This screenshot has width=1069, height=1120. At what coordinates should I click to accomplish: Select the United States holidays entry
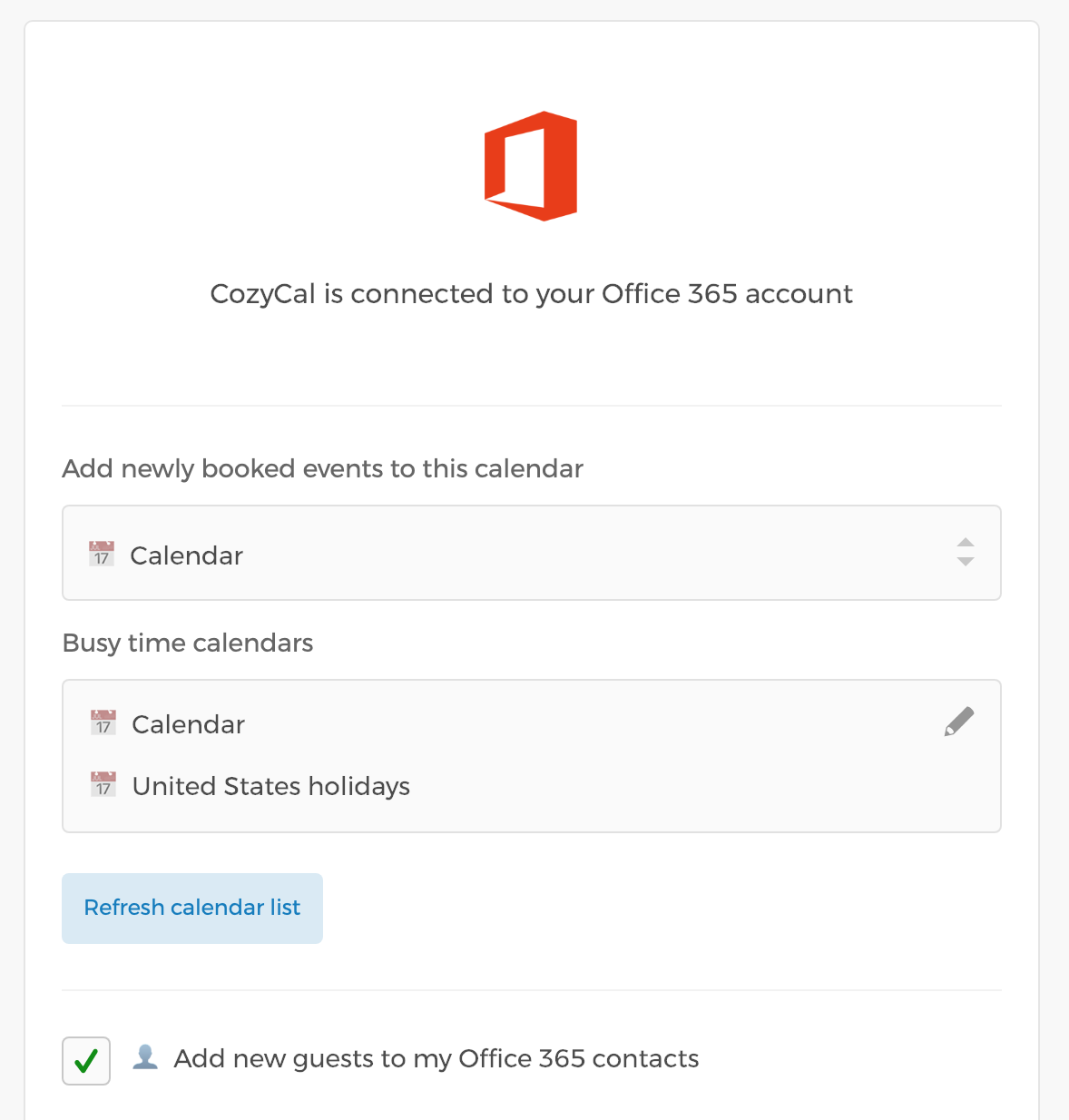pyautogui.click(x=271, y=786)
